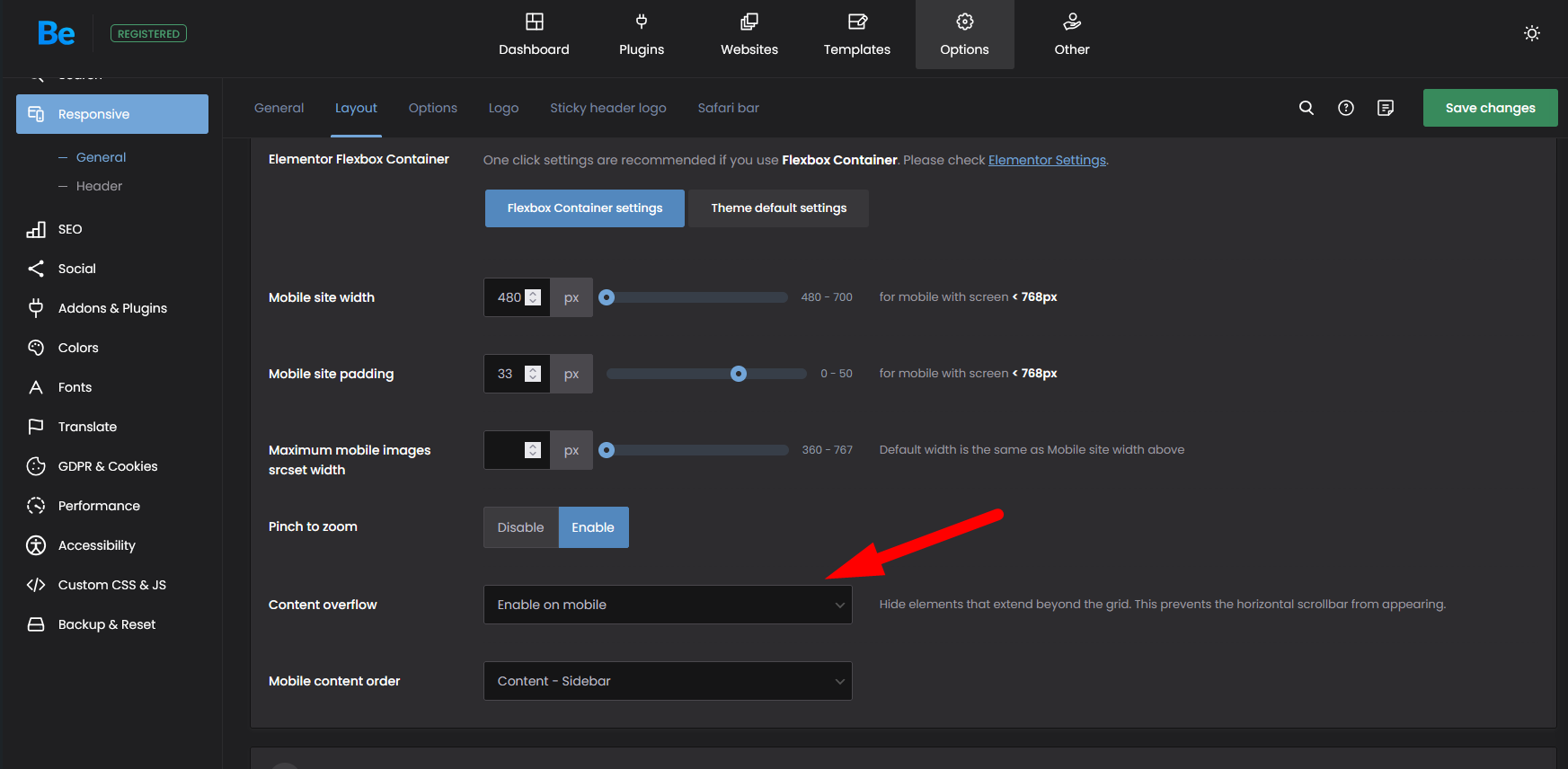Screen dimensions: 1568x769
Task: Click the Translate flag icon
Action: pyautogui.click(x=36, y=427)
